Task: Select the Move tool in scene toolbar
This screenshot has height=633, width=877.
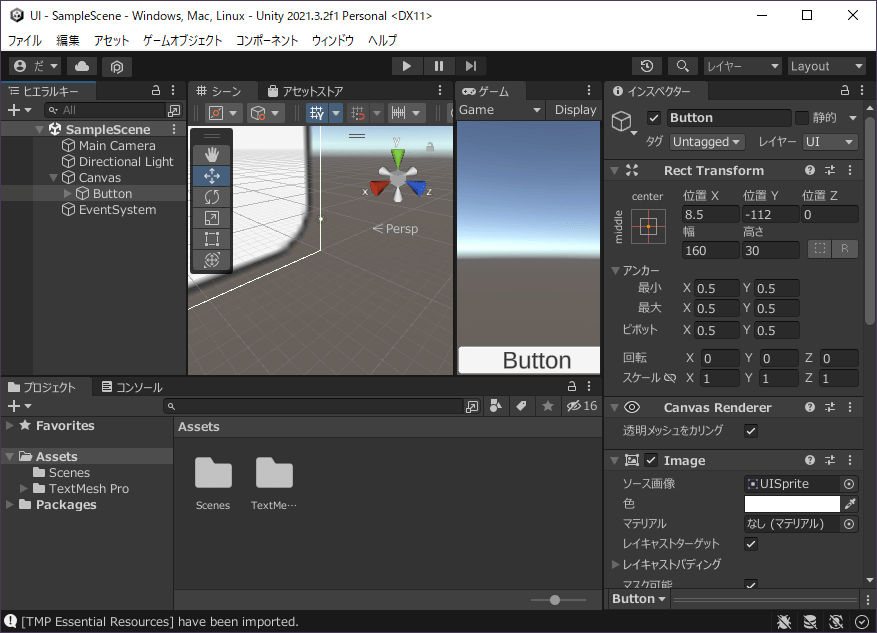Action: [x=211, y=176]
